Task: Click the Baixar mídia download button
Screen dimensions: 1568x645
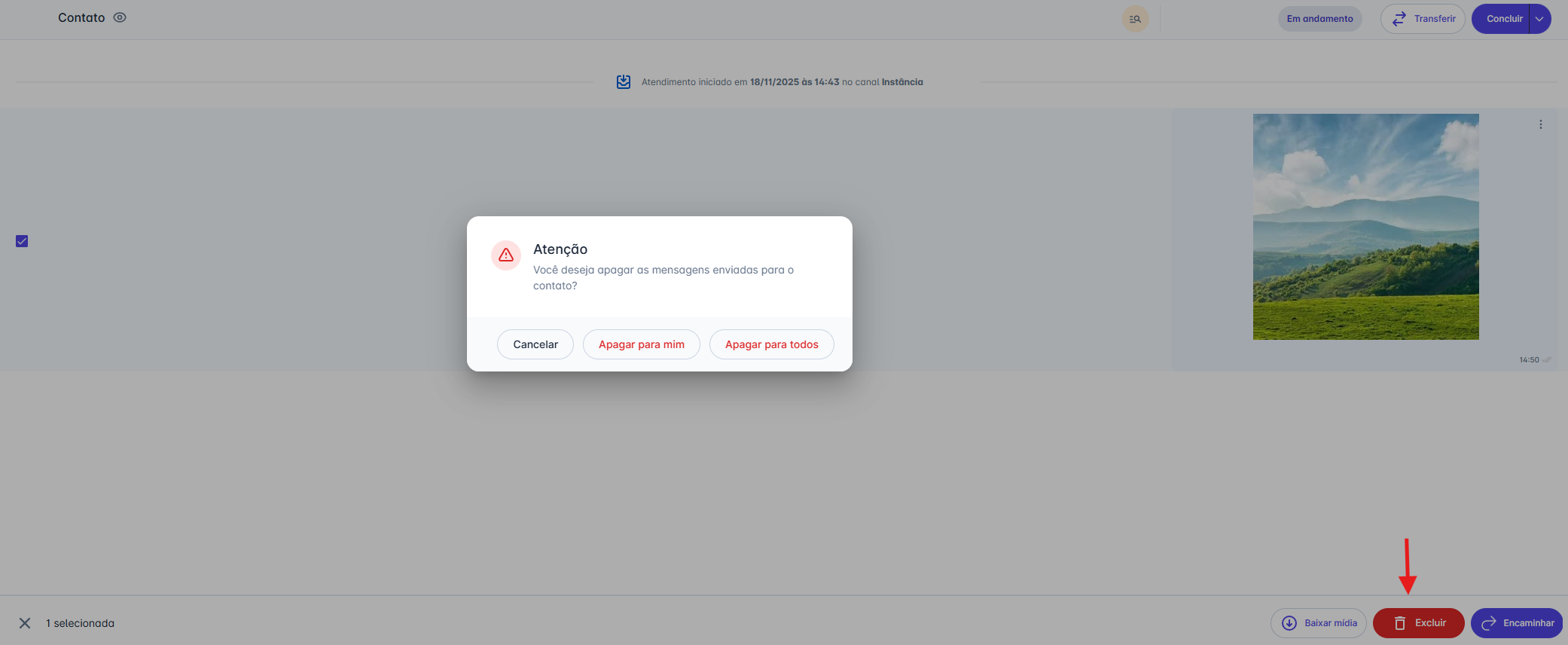Action: coord(1319,623)
